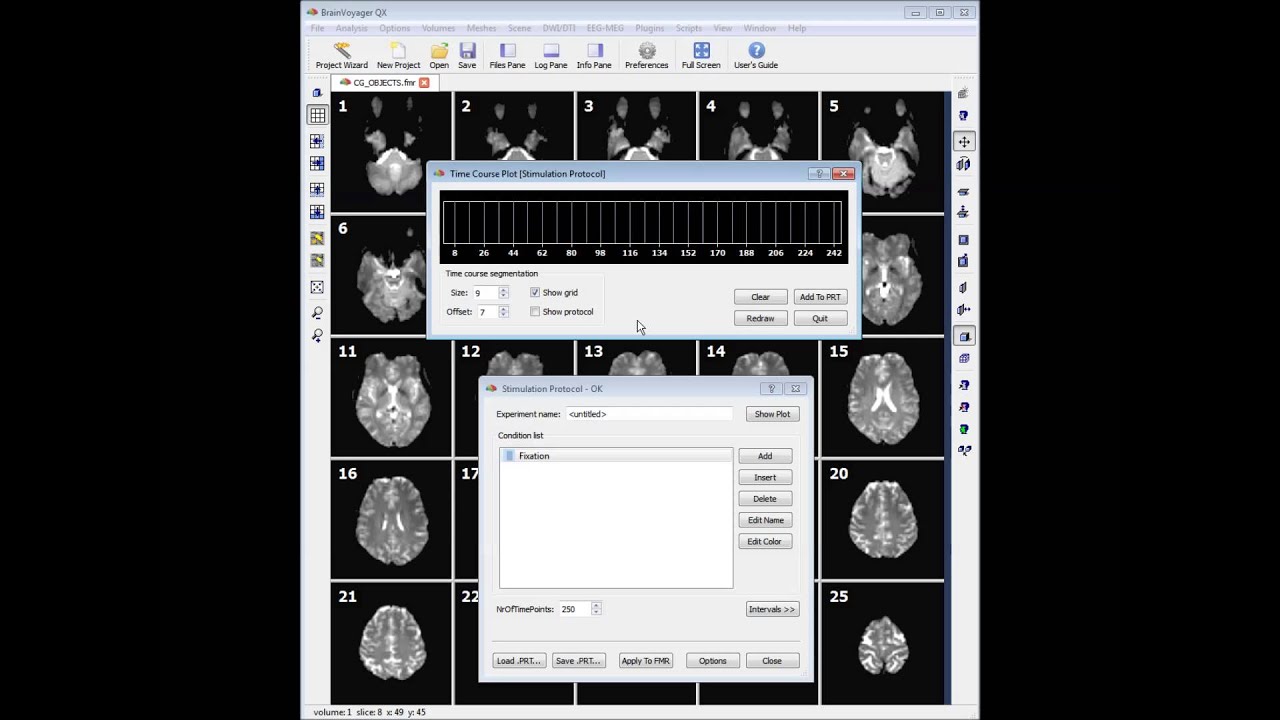Image resolution: width=1280 pixels, height=720 pixels.
Task: Click the Fixation condition color swatch
Action: point(509,456)
